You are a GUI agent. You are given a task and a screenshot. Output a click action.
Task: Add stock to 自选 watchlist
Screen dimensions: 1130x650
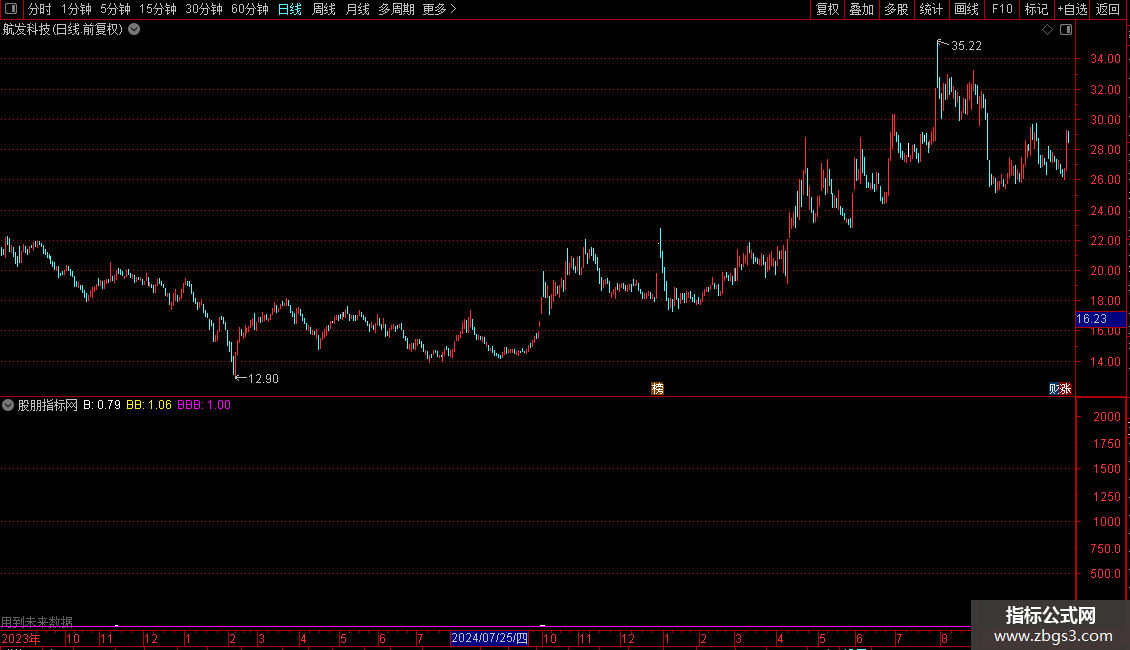(1072, 9)
